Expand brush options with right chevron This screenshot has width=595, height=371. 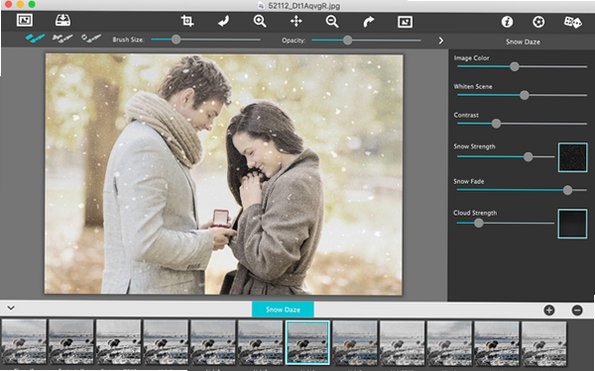pos(441,41)
